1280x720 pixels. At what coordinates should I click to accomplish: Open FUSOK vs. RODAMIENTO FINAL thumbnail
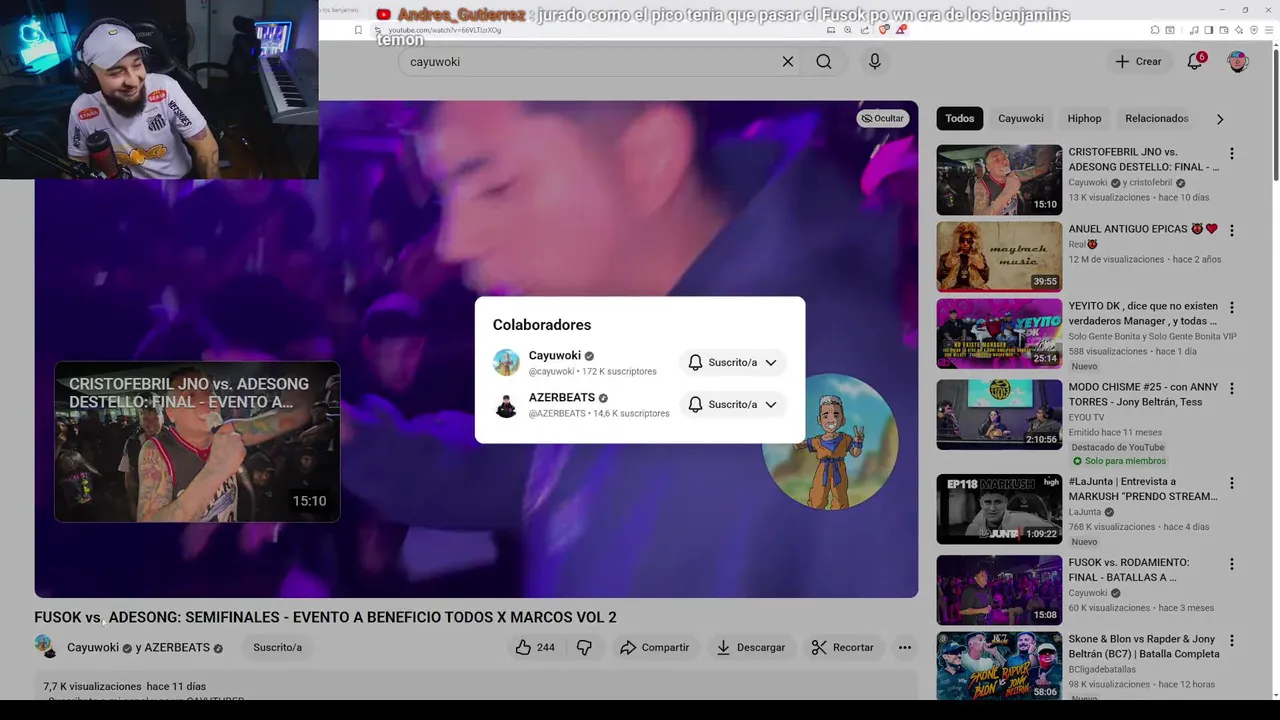[x=999, y=590]
